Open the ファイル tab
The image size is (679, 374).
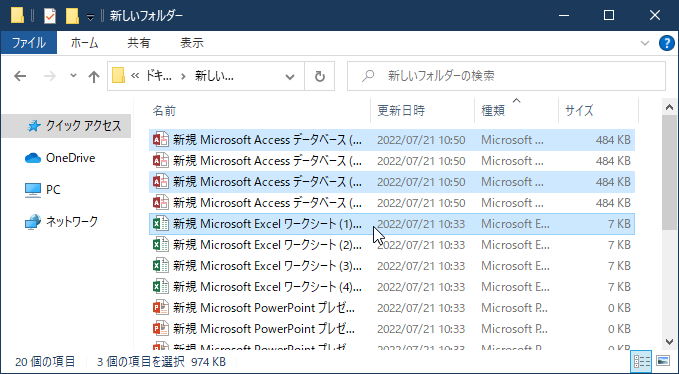(29, 43)
